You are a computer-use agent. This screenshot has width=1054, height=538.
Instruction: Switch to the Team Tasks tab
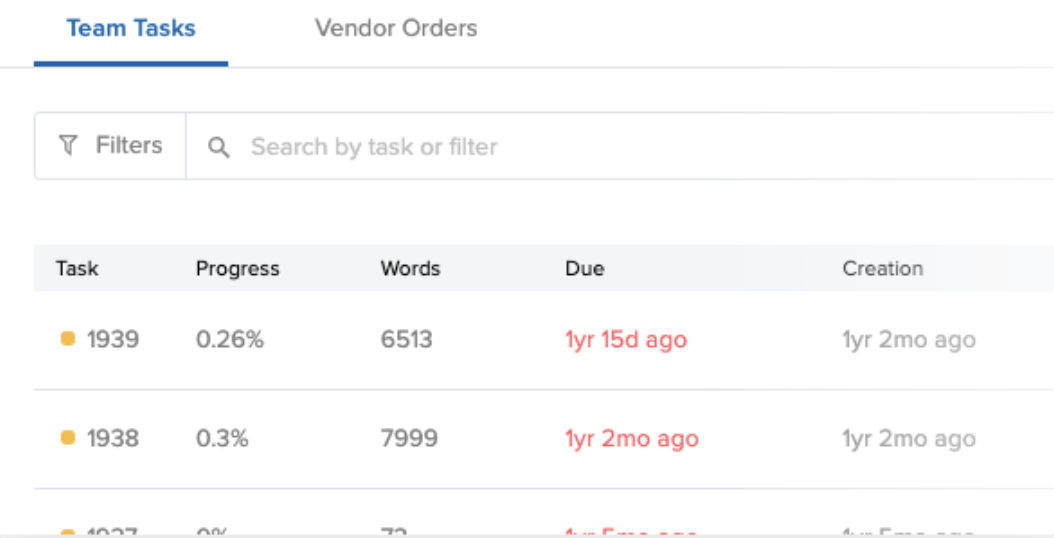tap(131, 28)
